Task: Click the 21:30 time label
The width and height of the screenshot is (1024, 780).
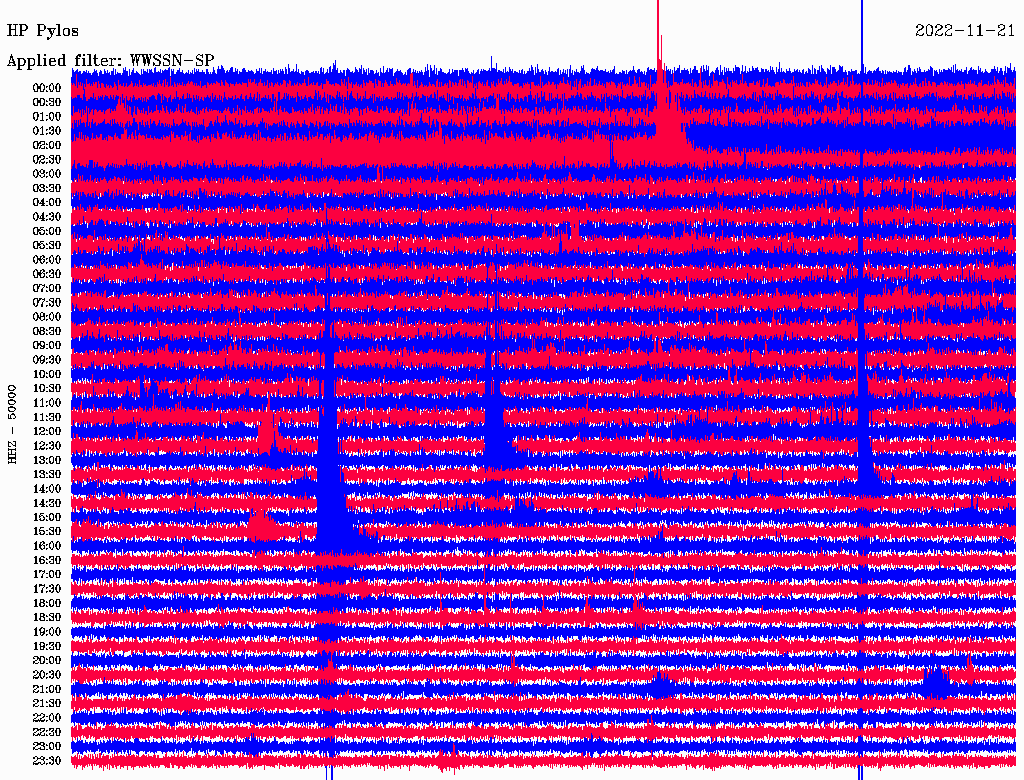Action: click(47, 704)
